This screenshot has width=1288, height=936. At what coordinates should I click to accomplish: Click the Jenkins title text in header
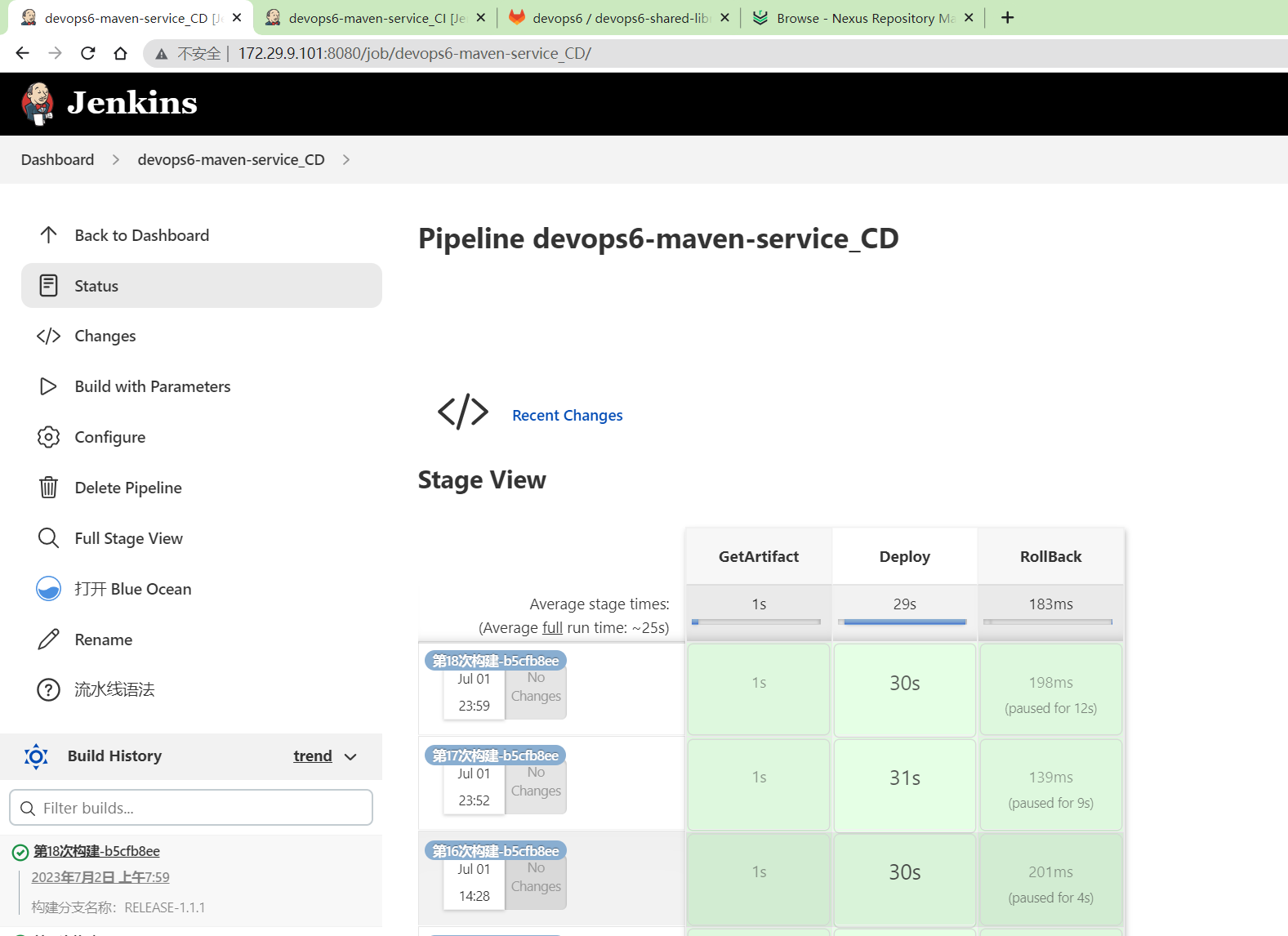click(132, 103)
